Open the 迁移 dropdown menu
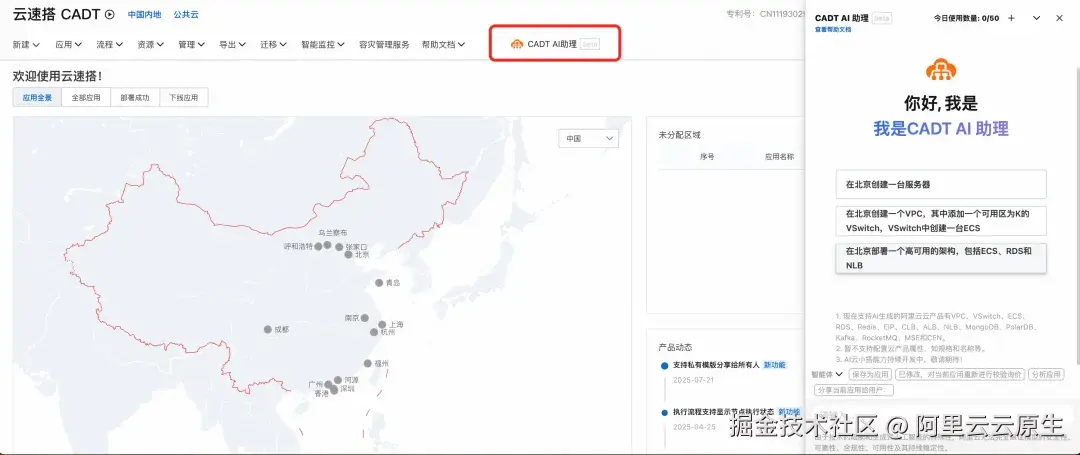 point(273,44)
